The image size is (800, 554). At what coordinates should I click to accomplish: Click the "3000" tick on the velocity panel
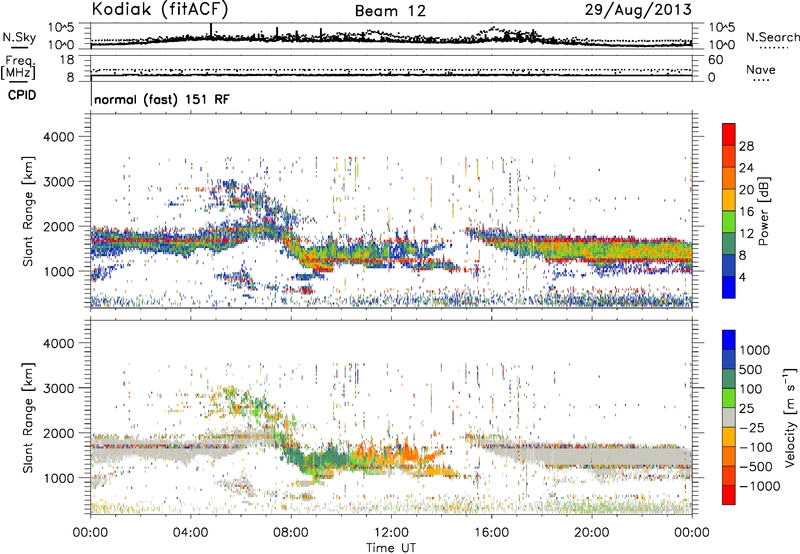point(59,388)
